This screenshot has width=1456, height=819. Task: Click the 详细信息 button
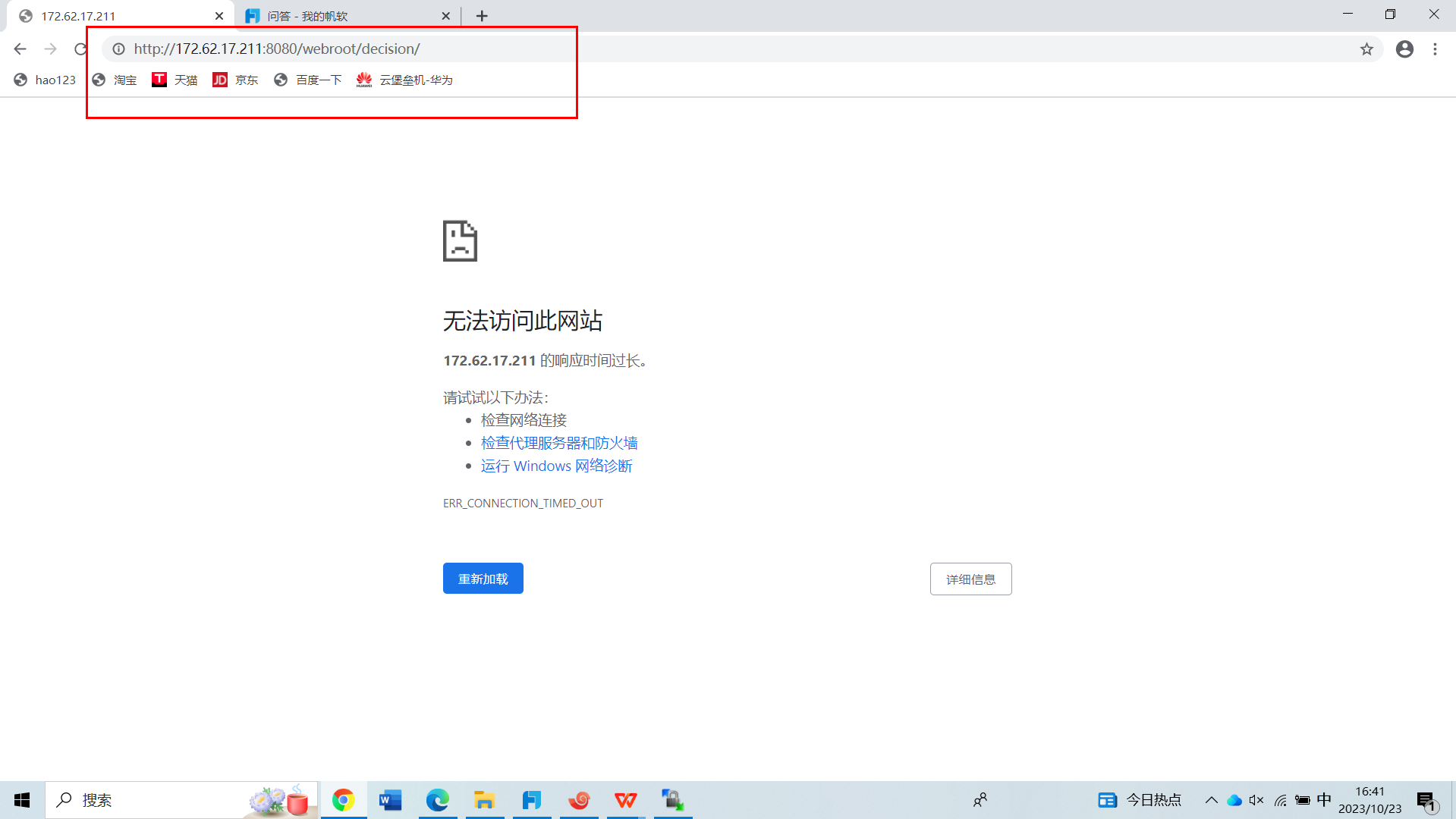click(970, 579)
